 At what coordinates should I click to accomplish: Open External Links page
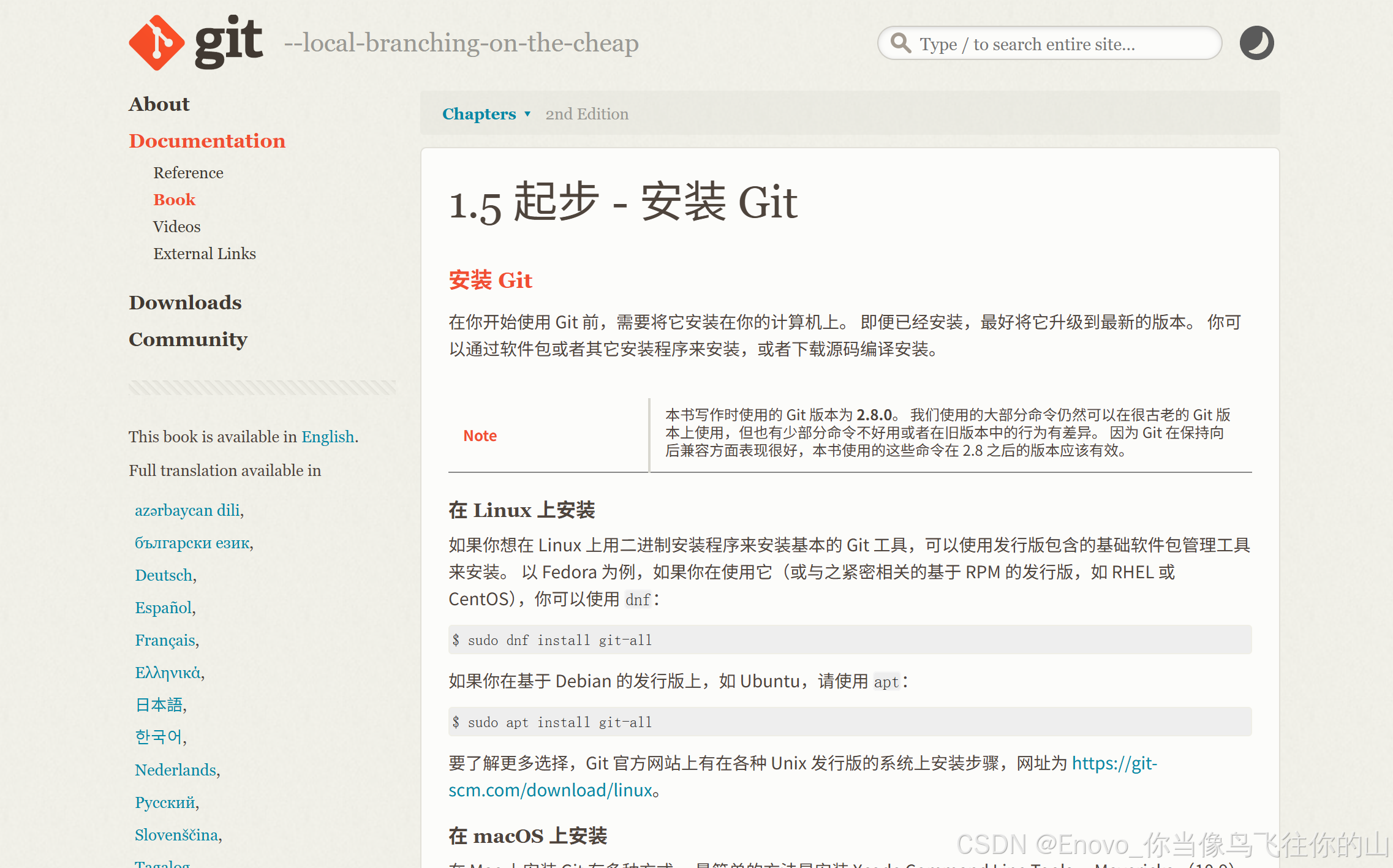coord(205,254)
